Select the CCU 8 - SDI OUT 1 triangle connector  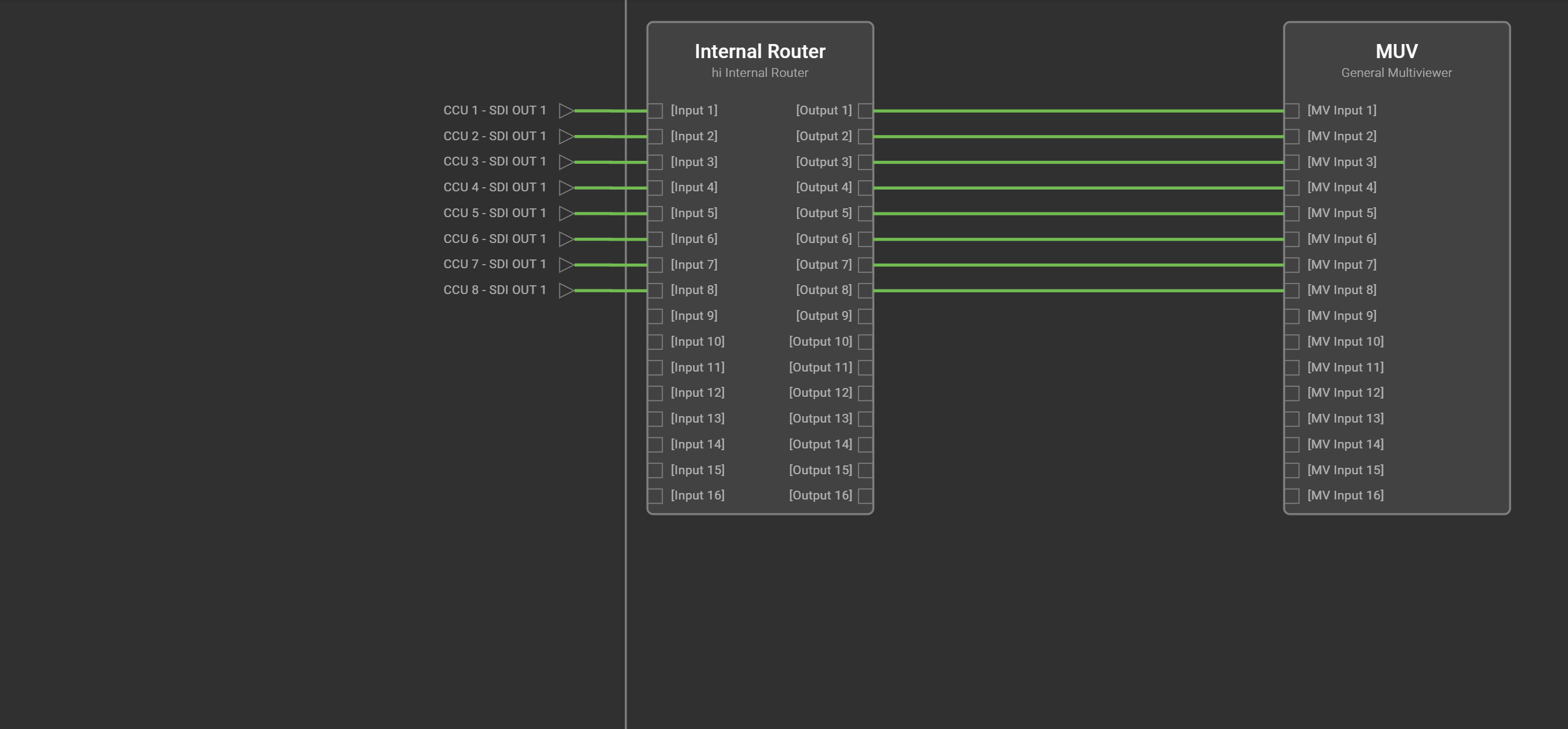pos(566,291)
